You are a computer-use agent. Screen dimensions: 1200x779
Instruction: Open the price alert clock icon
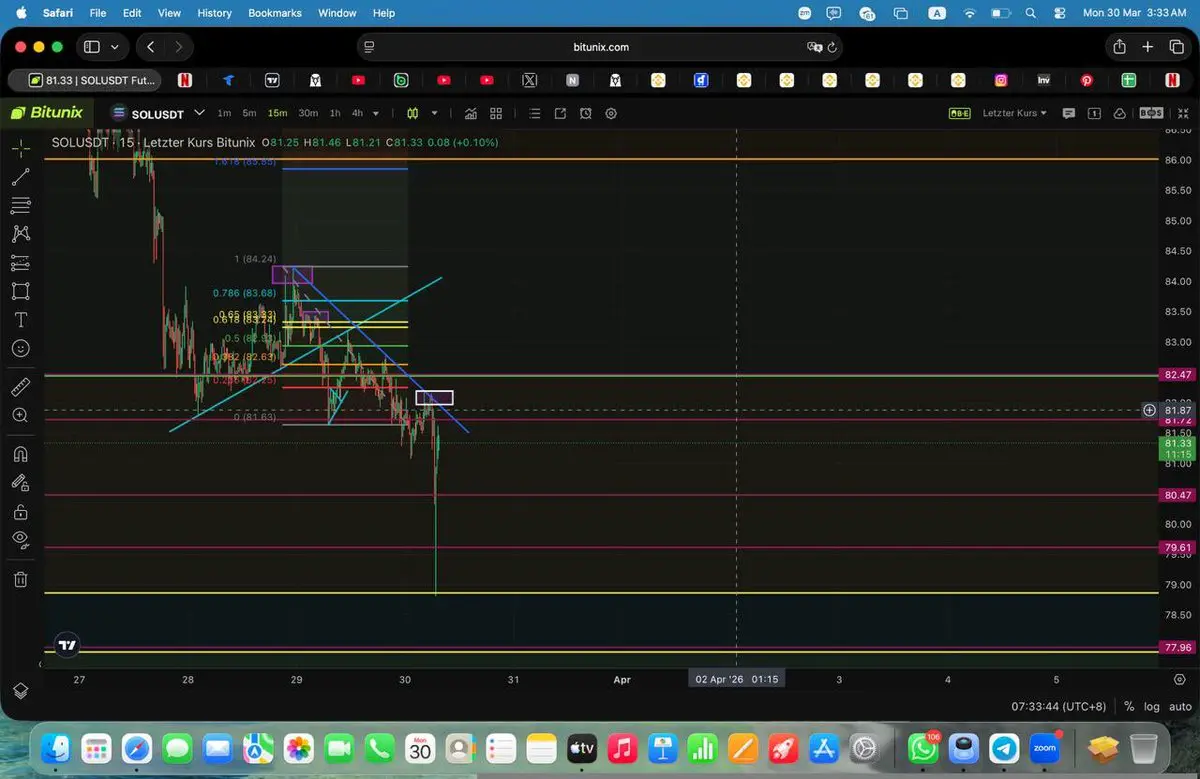coord(586,113)
